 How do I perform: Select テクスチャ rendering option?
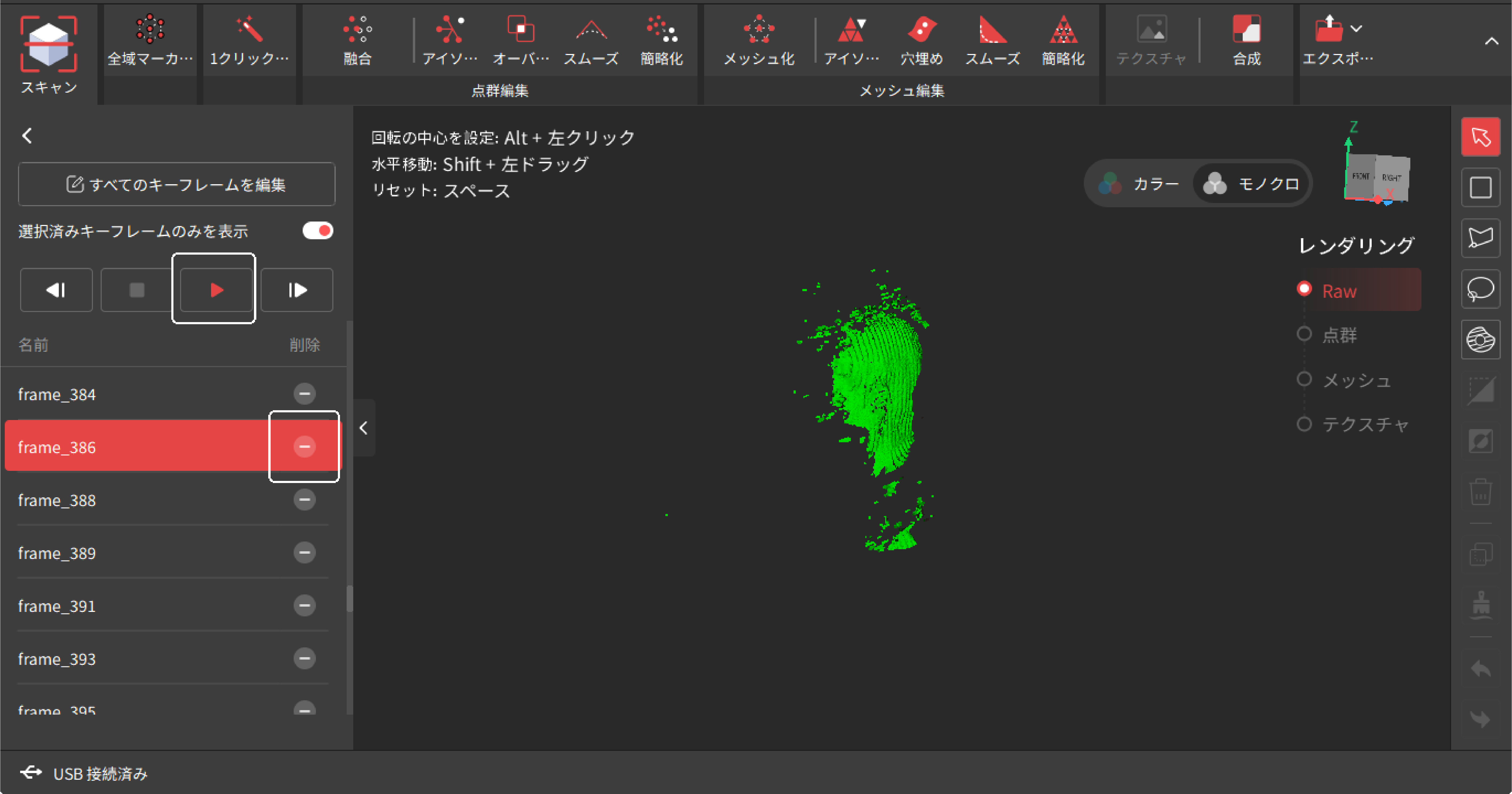(x=1352, y=424)
